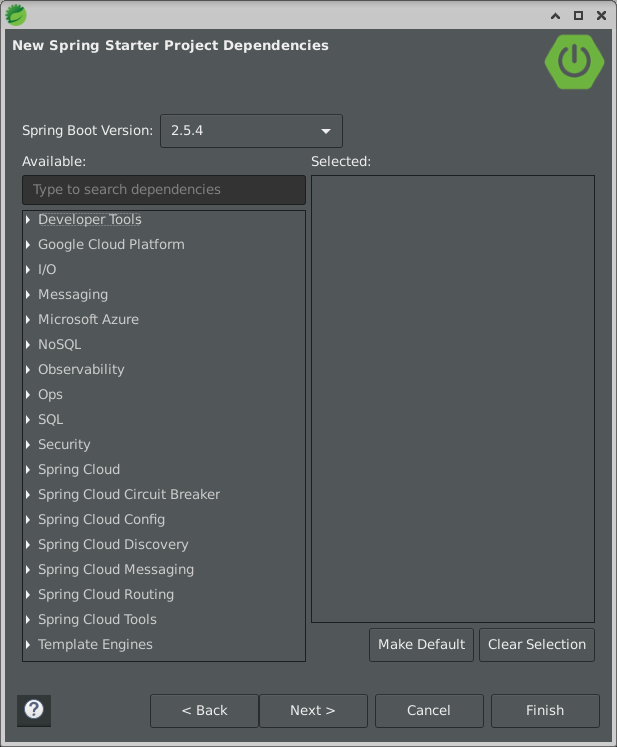Screen dimensions: 617x747
Task: Expand Spring Cloud Discovery arrow
Action: pos(28,545)
